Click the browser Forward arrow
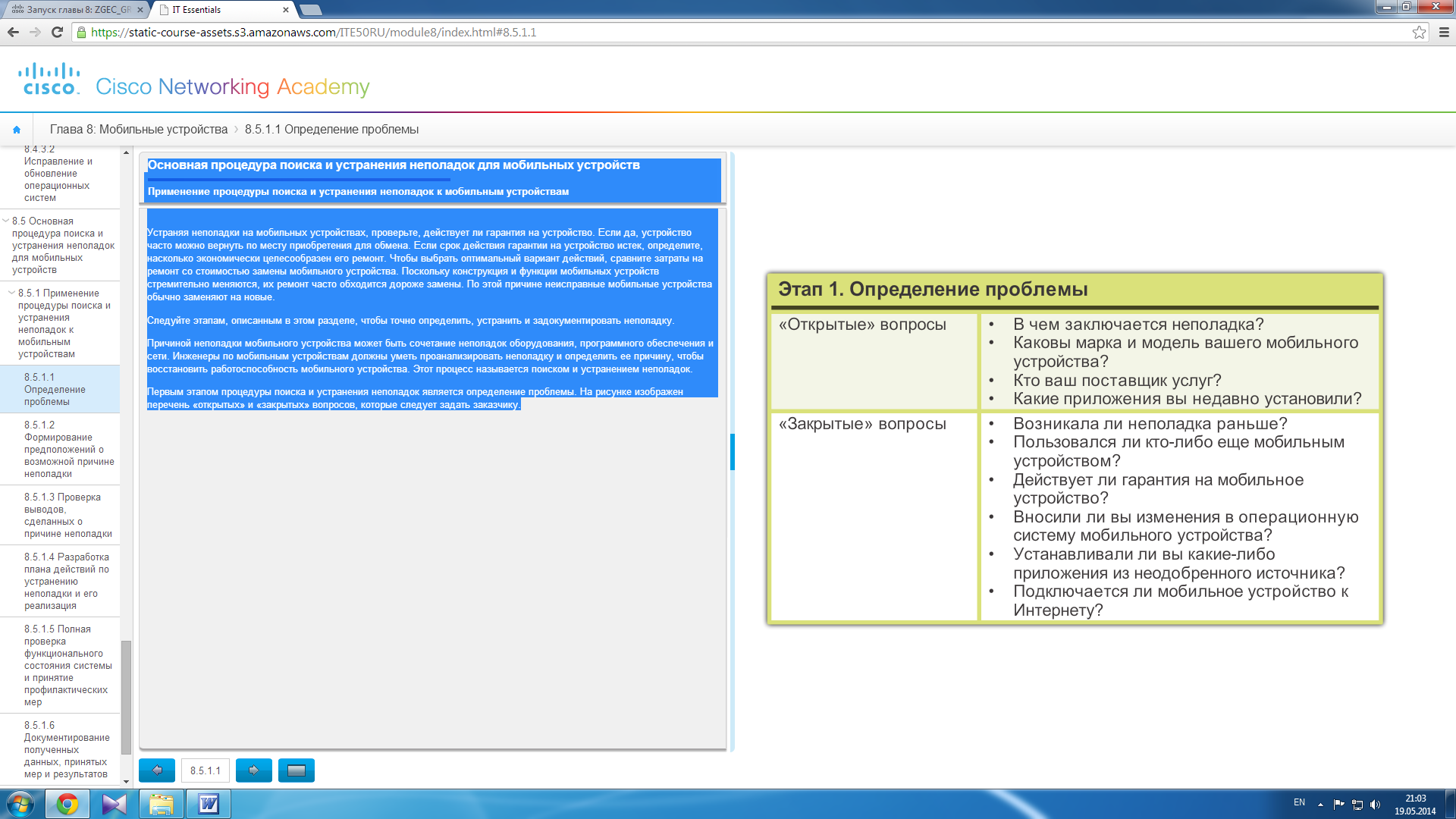Image resolution: width=1456 pixels, height=819 pixels. pyautogui.click(x=35, y=32)
